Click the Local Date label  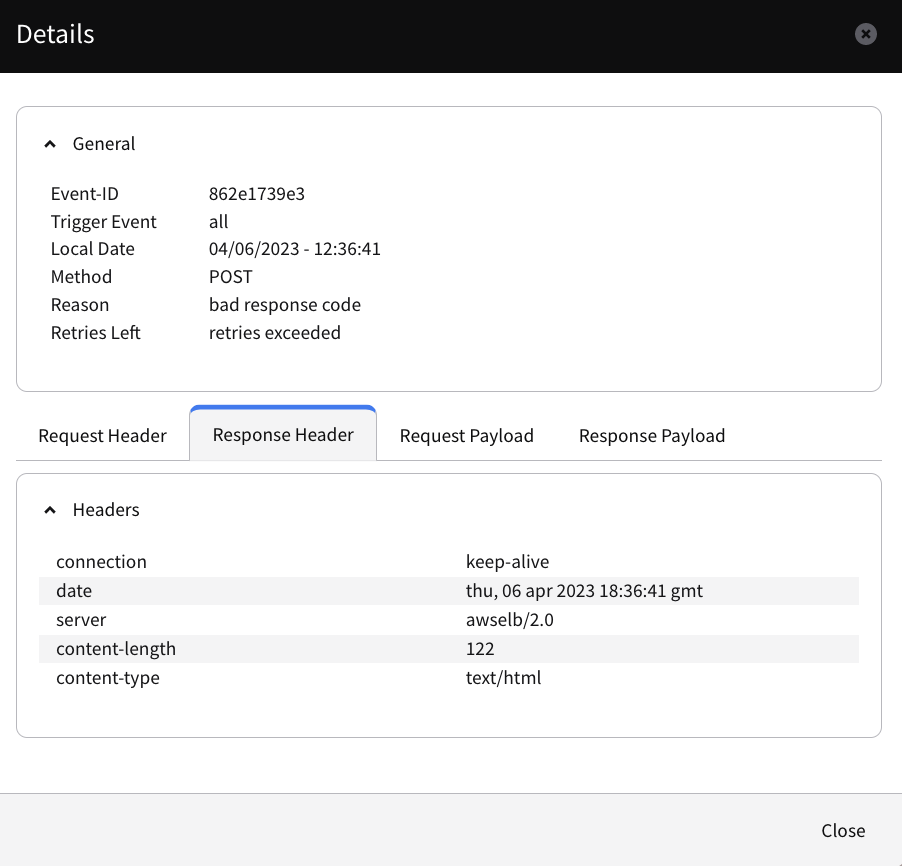(93, 249)
